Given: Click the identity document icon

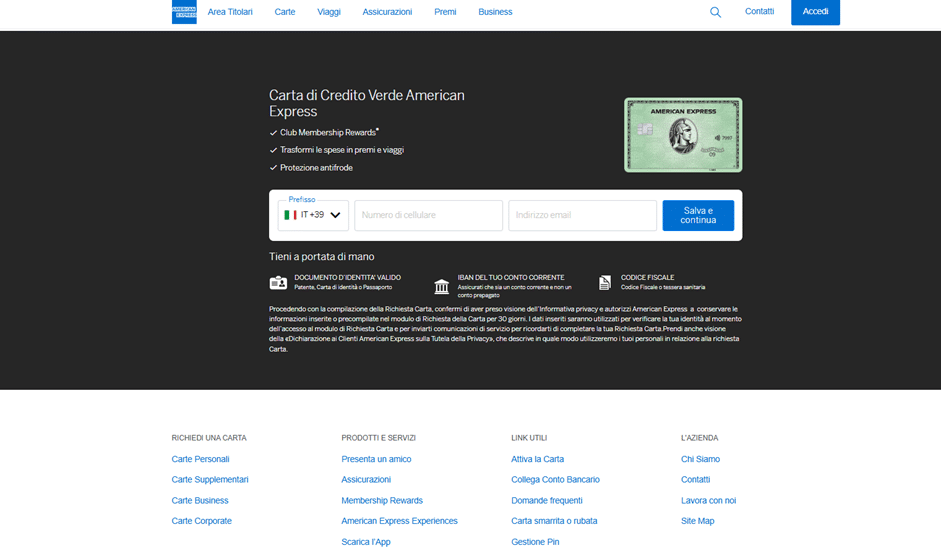Looking at the screenshot, I should [x=278, y=283].
